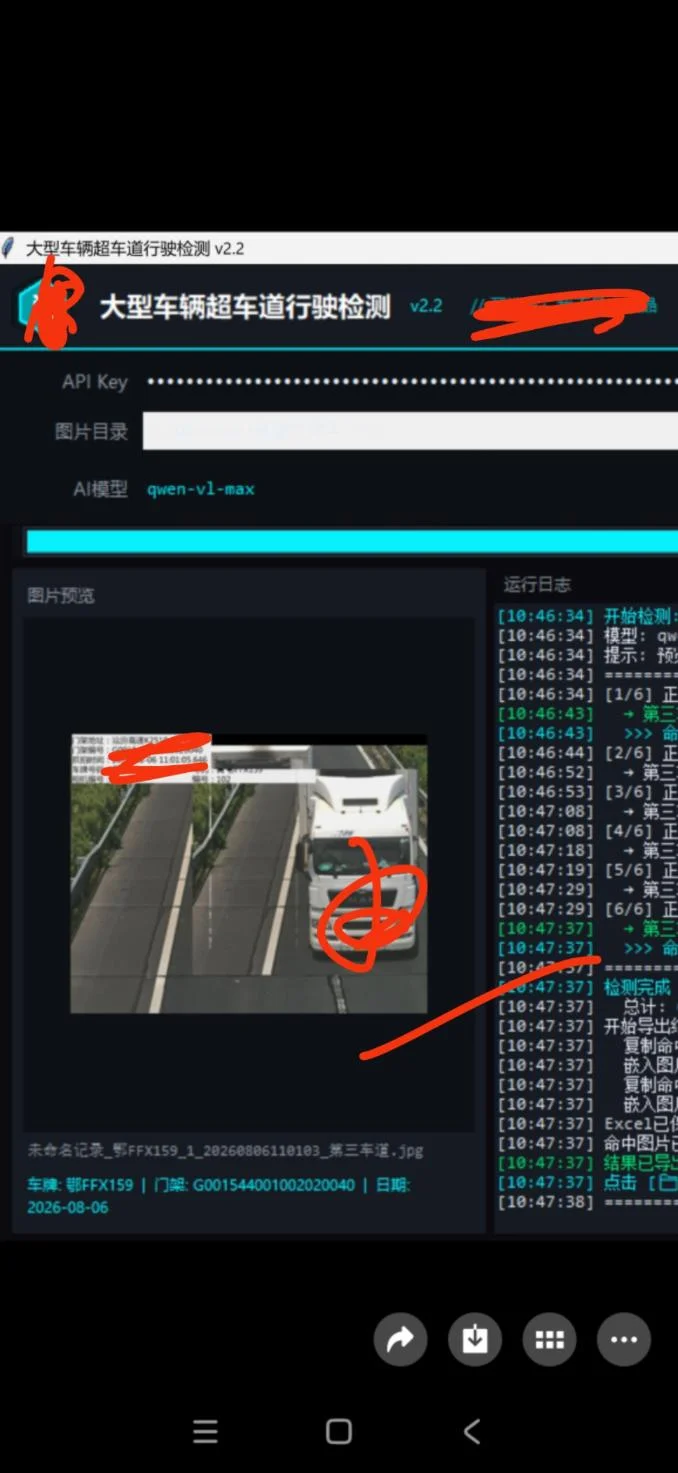Tap the share arrow button

(x=400, y=1339)
